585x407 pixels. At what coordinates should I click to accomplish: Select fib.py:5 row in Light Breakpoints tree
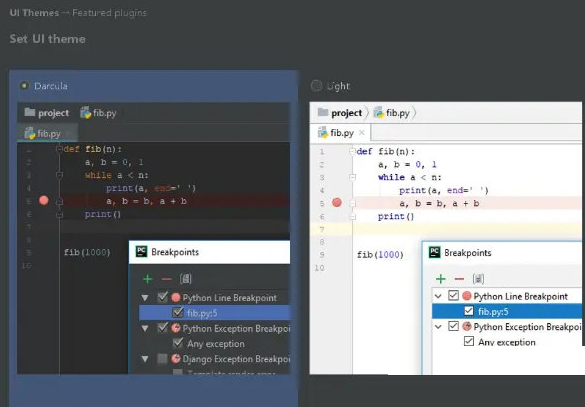pos(507,311)
